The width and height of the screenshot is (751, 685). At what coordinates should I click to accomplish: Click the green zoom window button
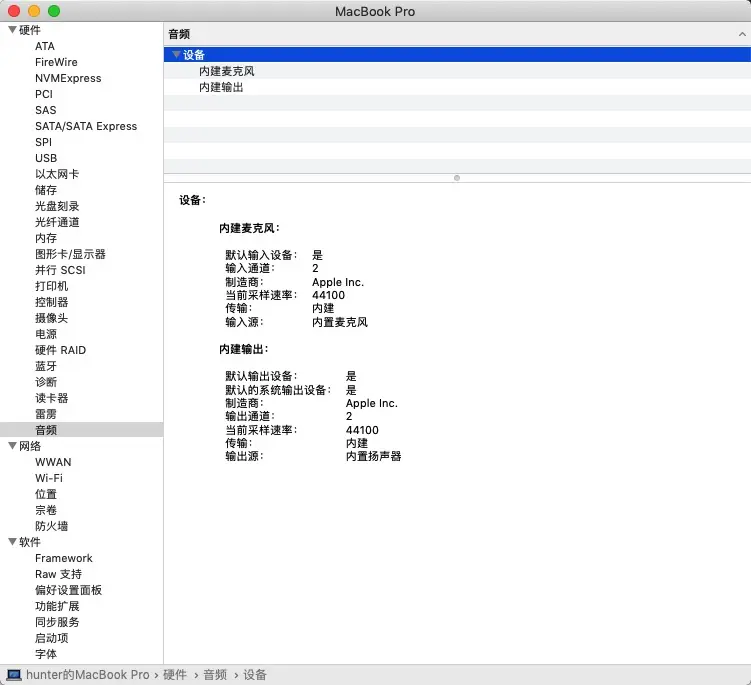point(54,11)
